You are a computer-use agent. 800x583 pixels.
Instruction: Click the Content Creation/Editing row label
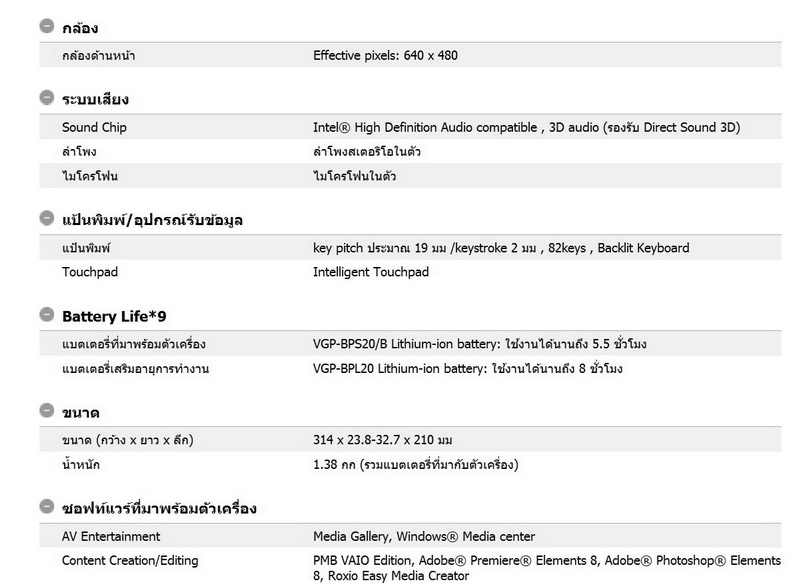(x=130, y=560)
